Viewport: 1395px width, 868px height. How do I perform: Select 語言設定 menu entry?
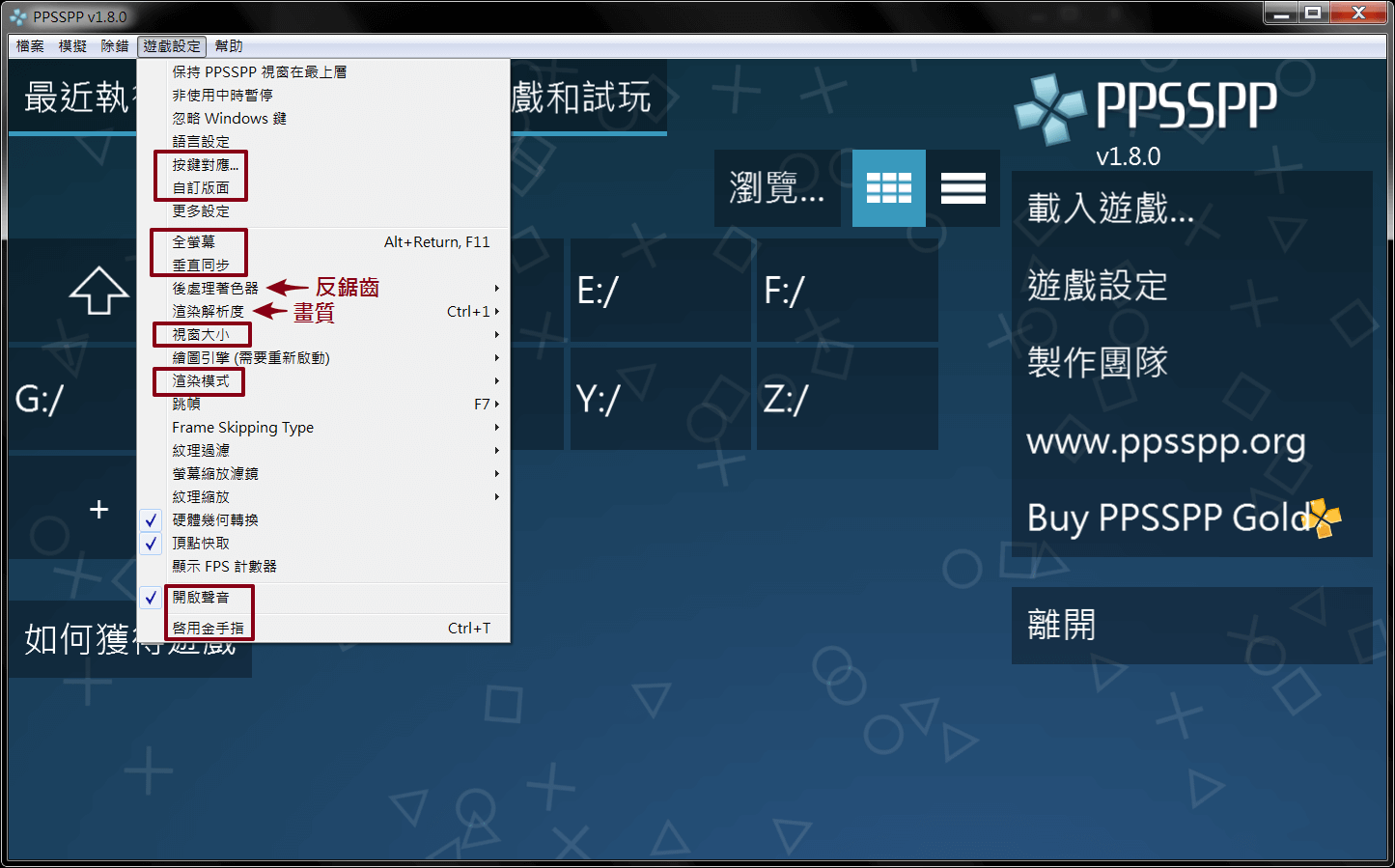[322, 142]
